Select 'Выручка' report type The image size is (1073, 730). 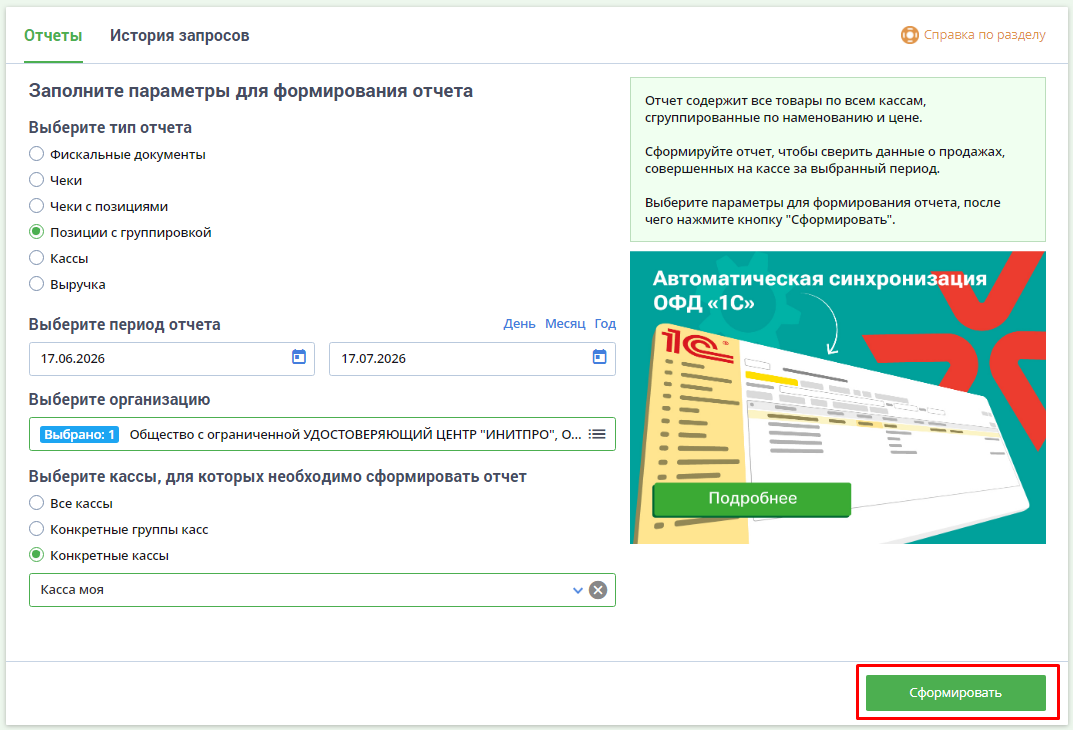(36, 284)
